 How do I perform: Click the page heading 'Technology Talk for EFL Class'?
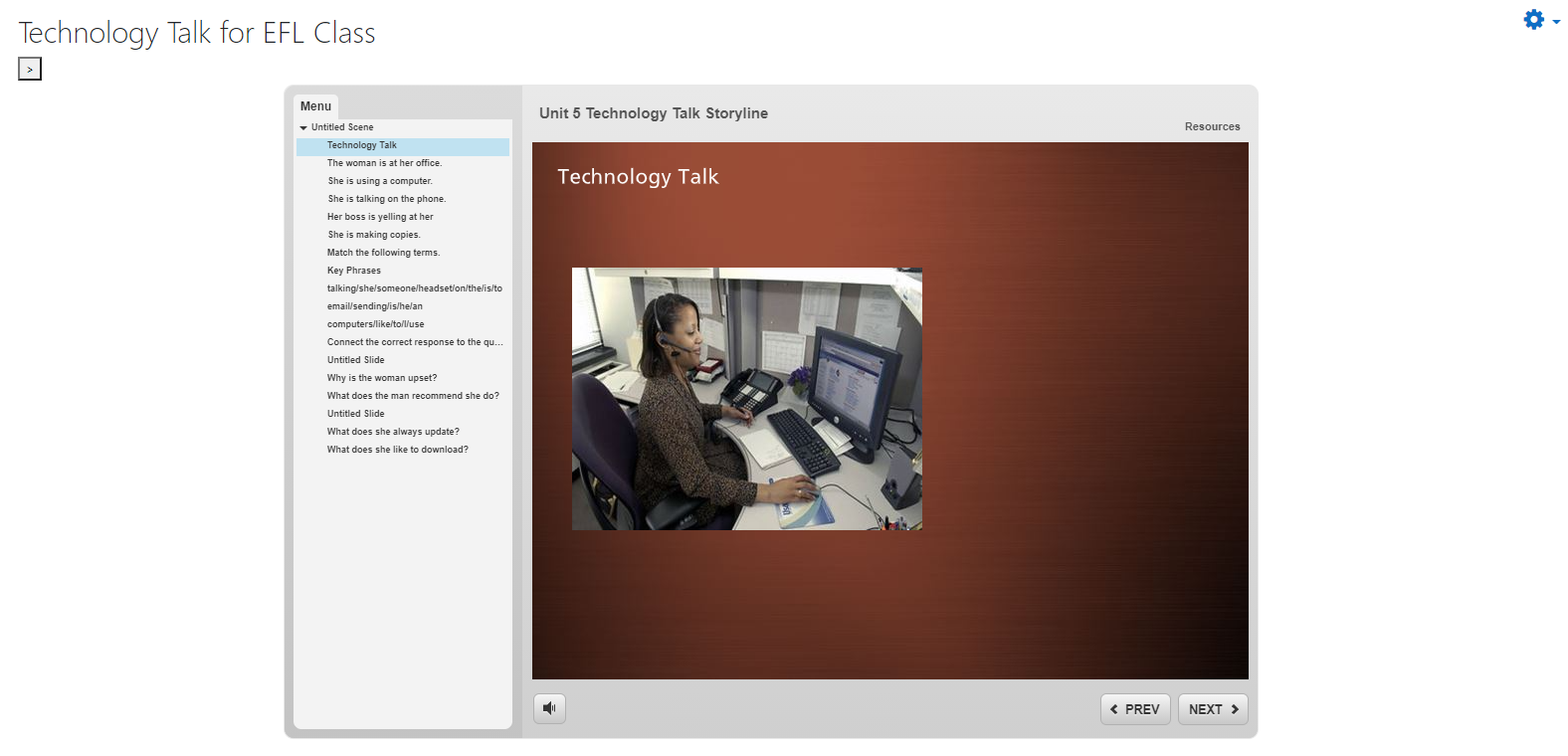(x=197, y=33)
